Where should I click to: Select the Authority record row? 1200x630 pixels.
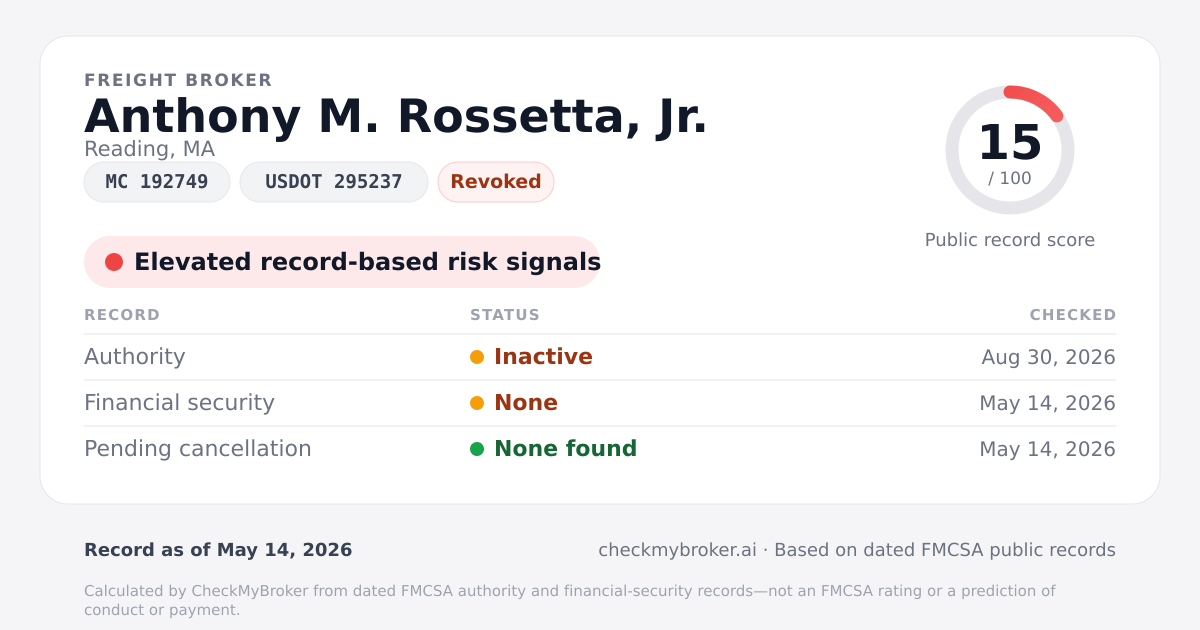click(x=600, y=357)
